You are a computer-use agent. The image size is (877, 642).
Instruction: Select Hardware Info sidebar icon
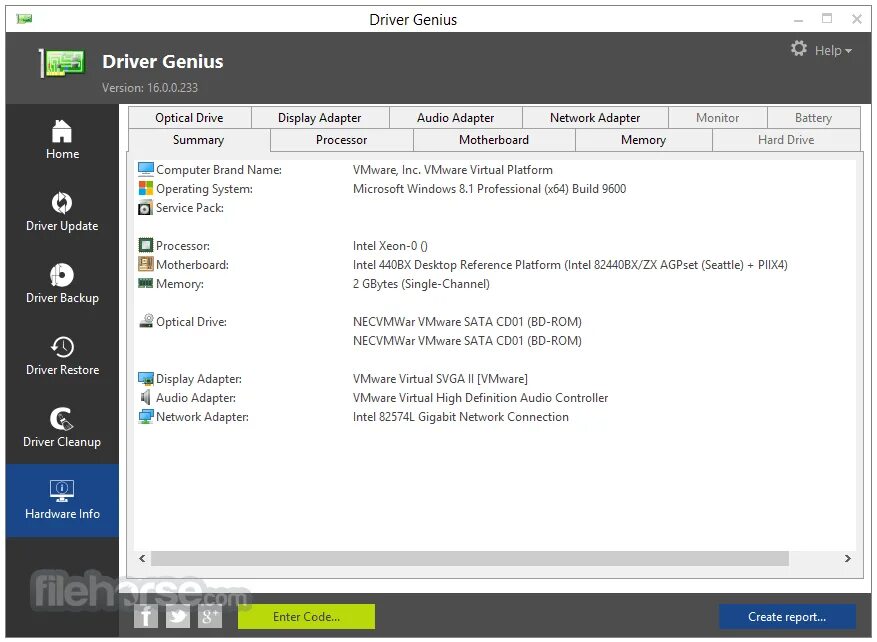[62, 490]
